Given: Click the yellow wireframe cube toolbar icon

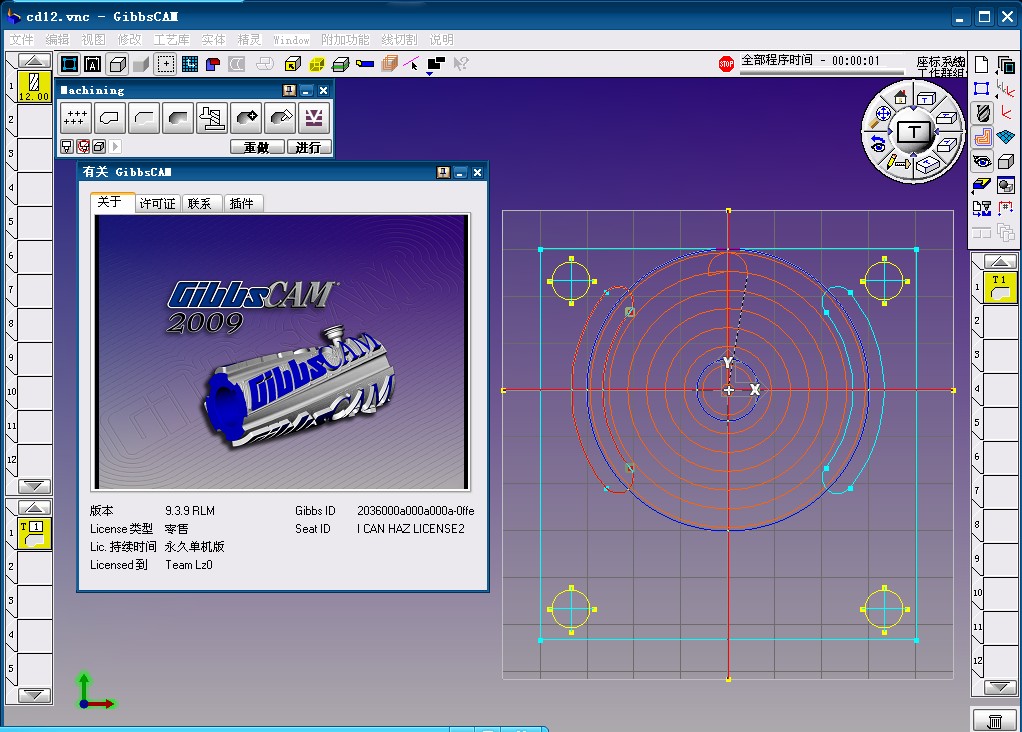Looking at the screenshot, I should pos(317,64).
